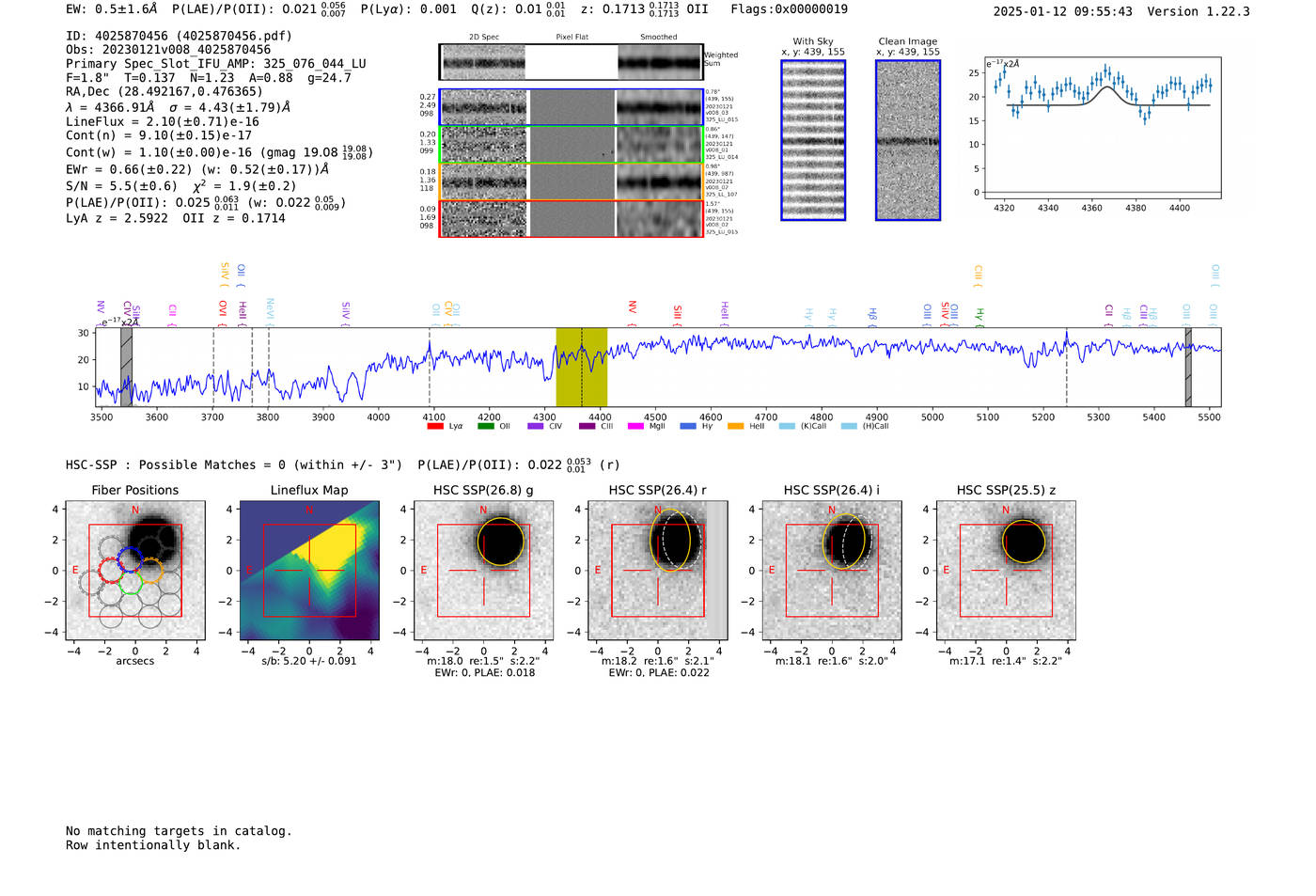Screen dimensions: 1316x896
Task: Click the Cont(w) gmag 19.08 line
Action: tap(219, 152)
